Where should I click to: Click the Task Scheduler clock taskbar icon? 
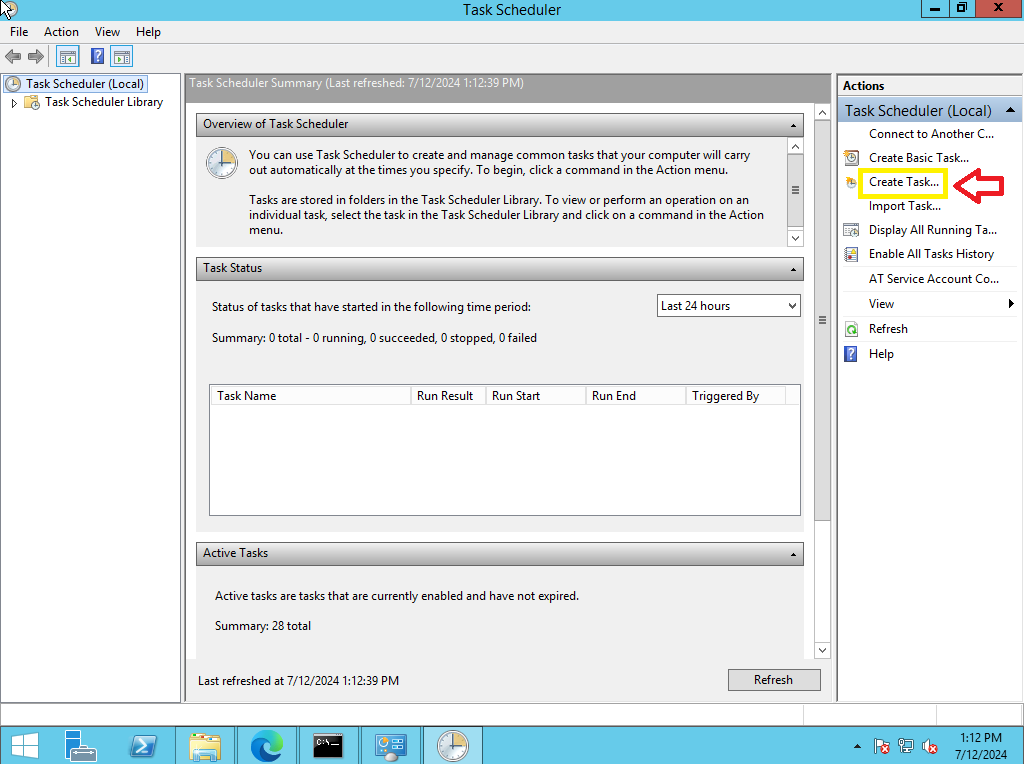coord(453,745)
